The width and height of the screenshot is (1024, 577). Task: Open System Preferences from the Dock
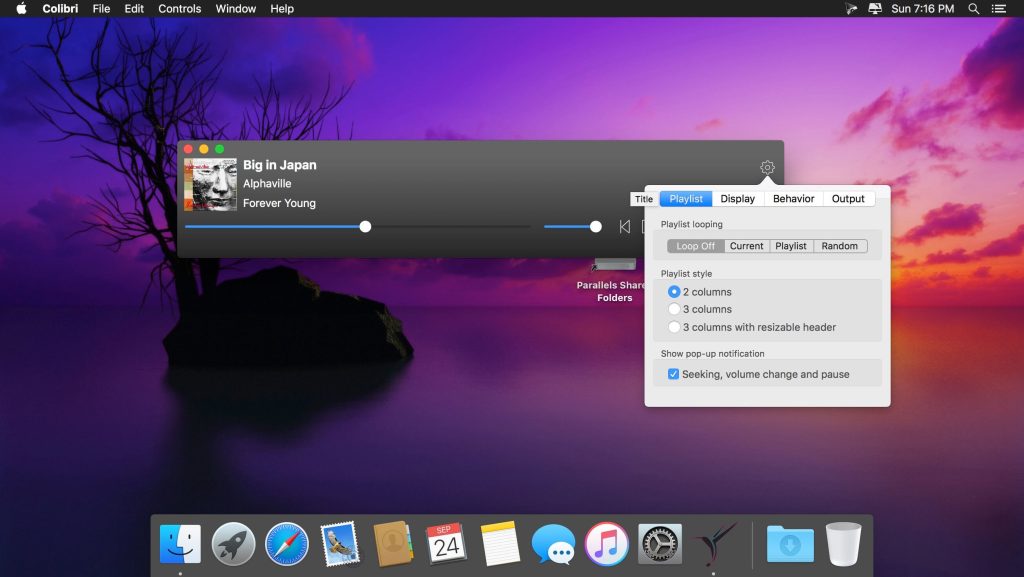tap(660, 544)
